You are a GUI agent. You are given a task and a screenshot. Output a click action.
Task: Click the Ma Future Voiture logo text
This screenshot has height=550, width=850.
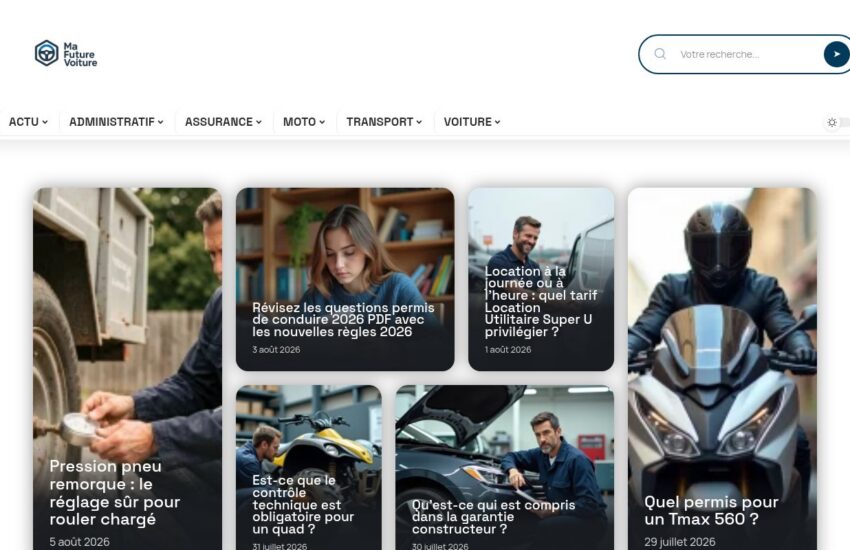(x=80, y=54)
